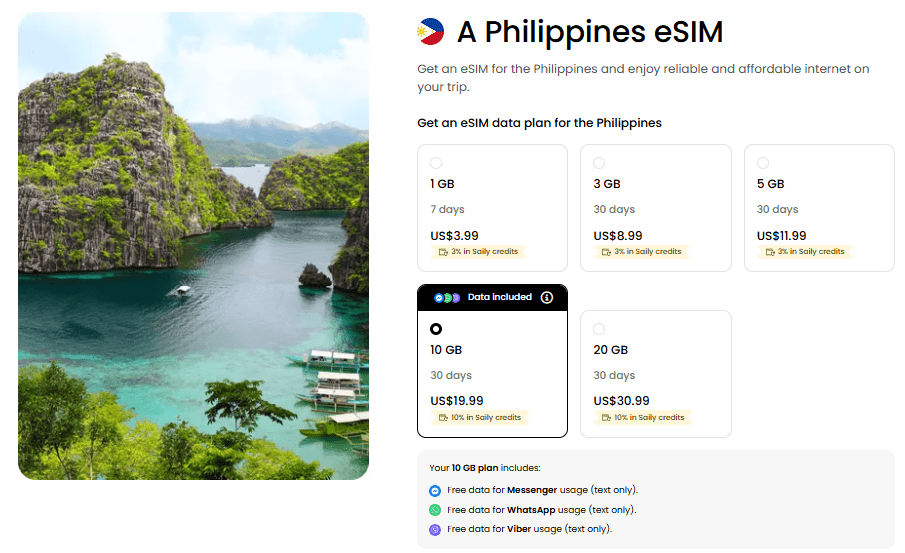Click the app icons cluster beside Data included
This screenshot has width=905, height=553.
tap(447, 297)
